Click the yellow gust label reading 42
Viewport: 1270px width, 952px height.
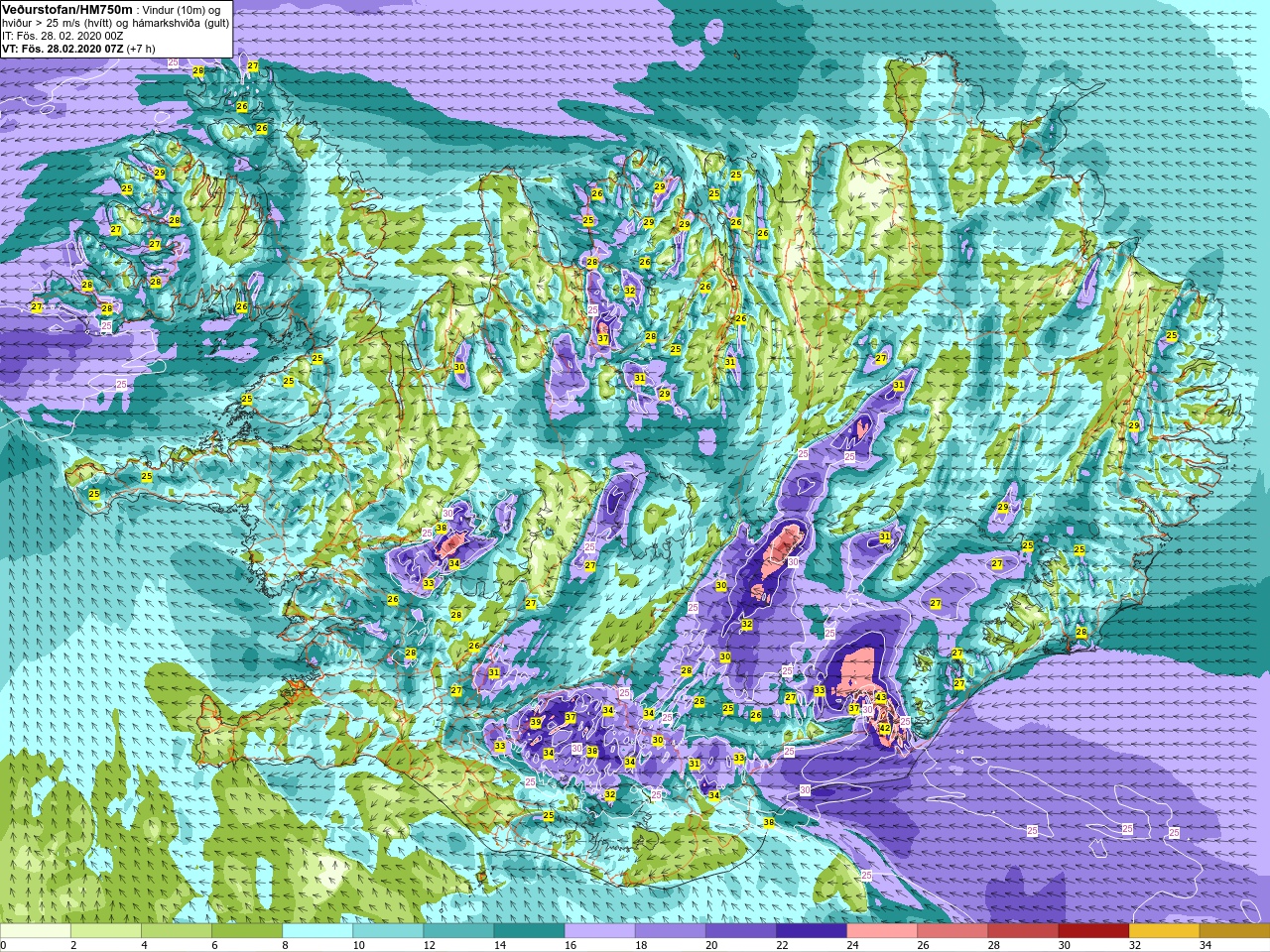pos(885,728)
